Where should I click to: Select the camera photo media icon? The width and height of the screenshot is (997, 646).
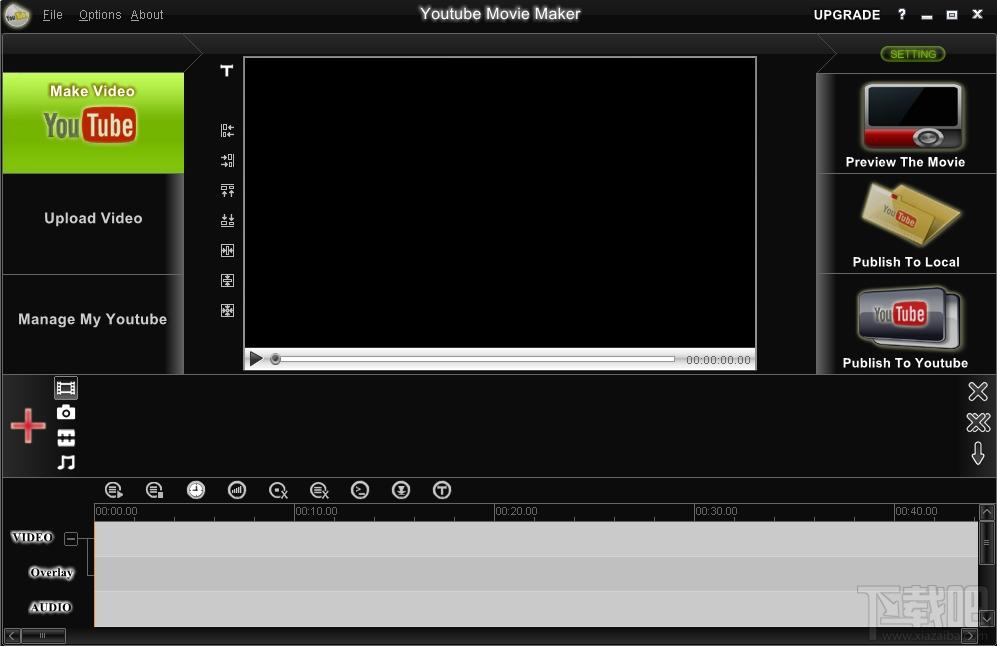click(66, 413)
